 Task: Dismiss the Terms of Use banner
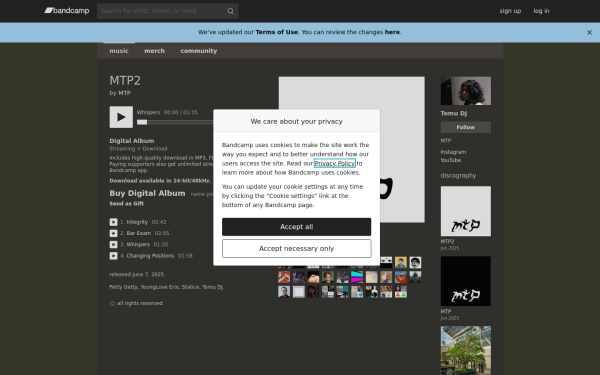click(589, 33)
